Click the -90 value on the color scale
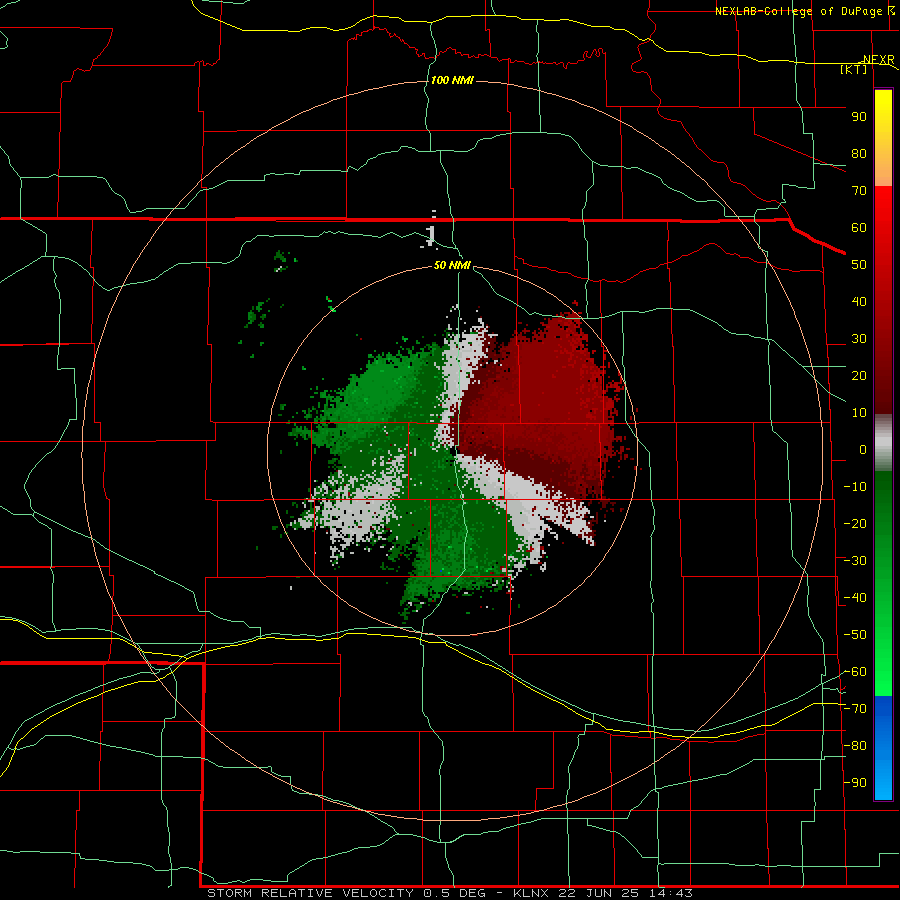The width and height of the screenshot is (900, 900). click(x=855, y=783)
